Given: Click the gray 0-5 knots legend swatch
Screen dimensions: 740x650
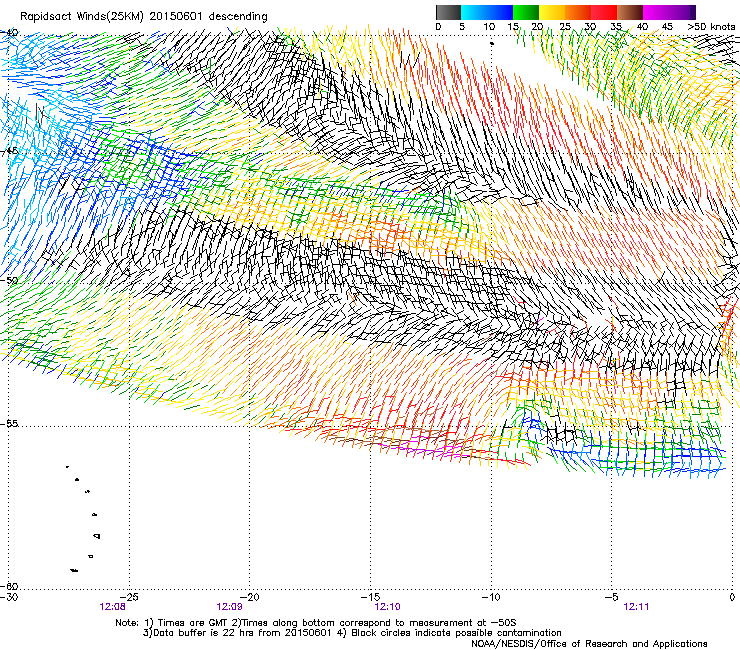Looking at the screenshot, I should tap(448, 12).
